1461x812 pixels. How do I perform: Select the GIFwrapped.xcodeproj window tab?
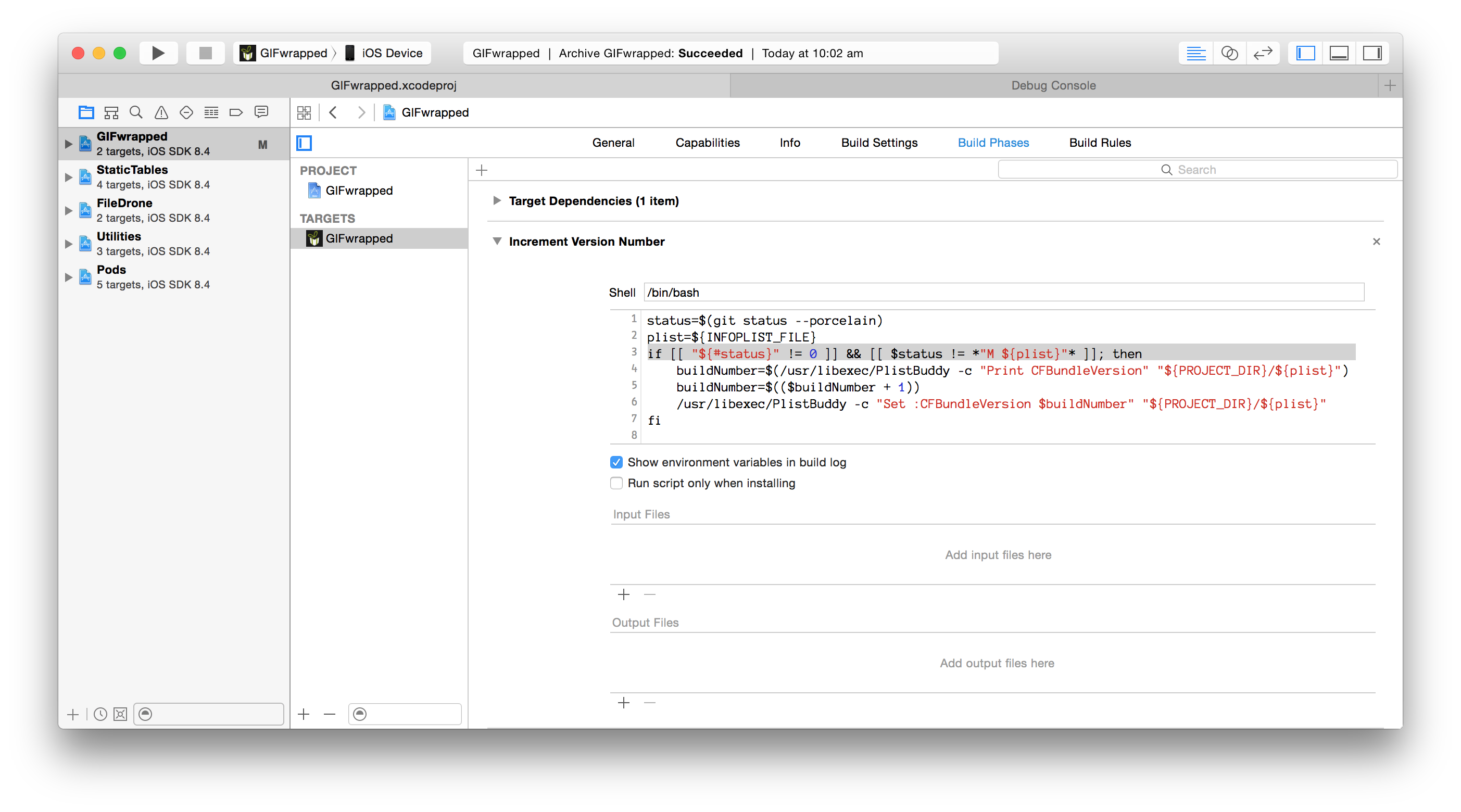(394, 85)
